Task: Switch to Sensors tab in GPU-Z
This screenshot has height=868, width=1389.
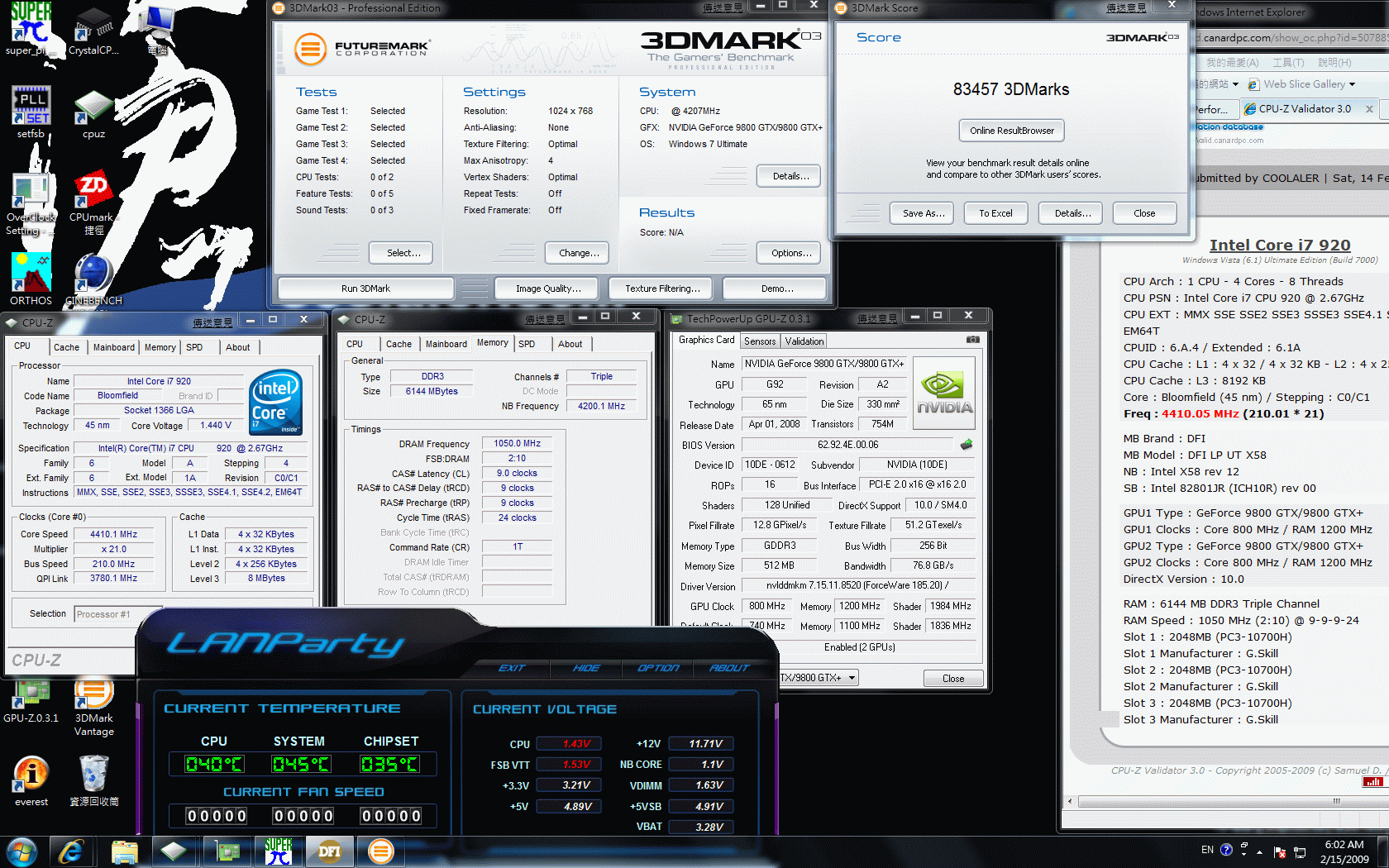Action: [760, 341]
